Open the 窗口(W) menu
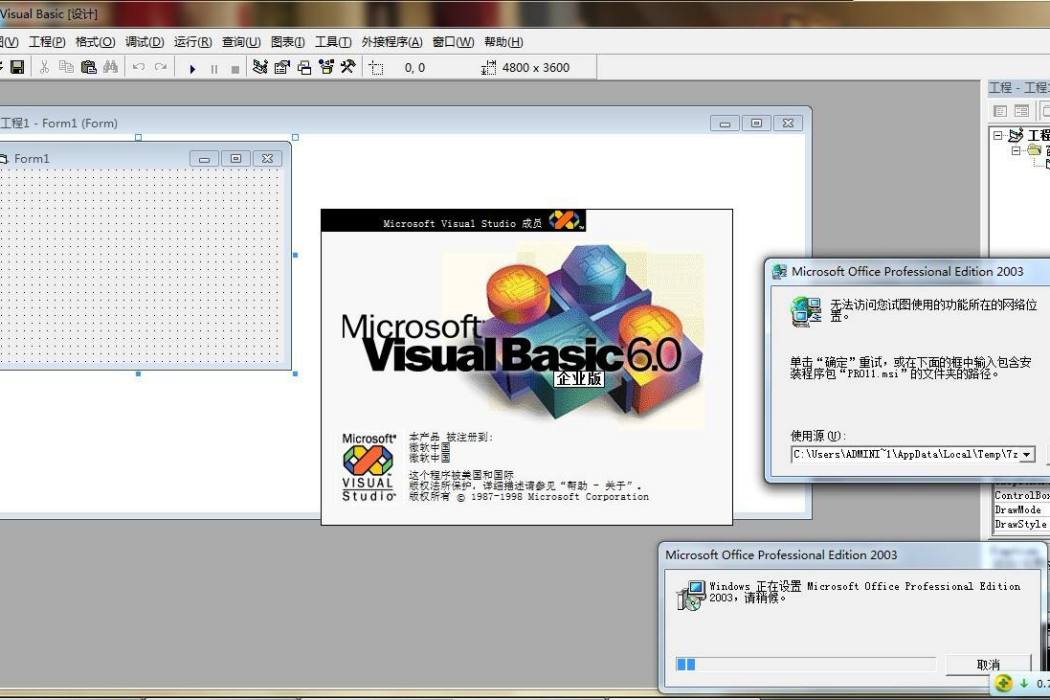Image resolution: width=1050 pixels, height=700 pixels. pos(453,42)
